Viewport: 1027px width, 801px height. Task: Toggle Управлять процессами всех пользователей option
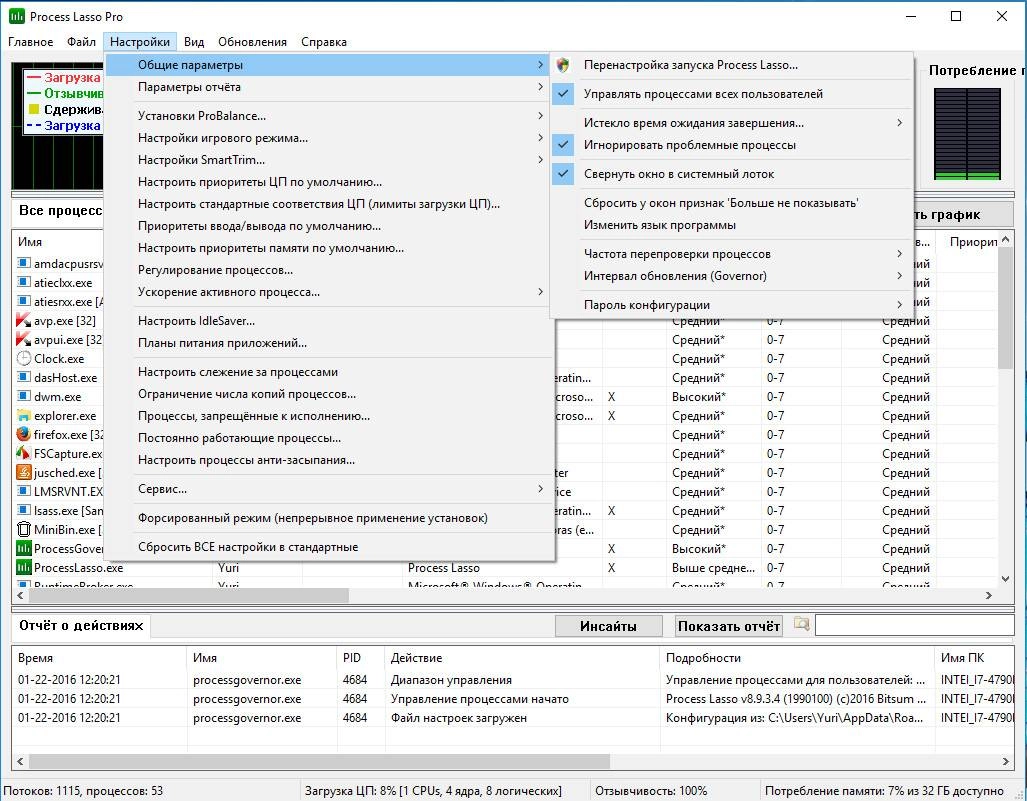tap(731, 94)
